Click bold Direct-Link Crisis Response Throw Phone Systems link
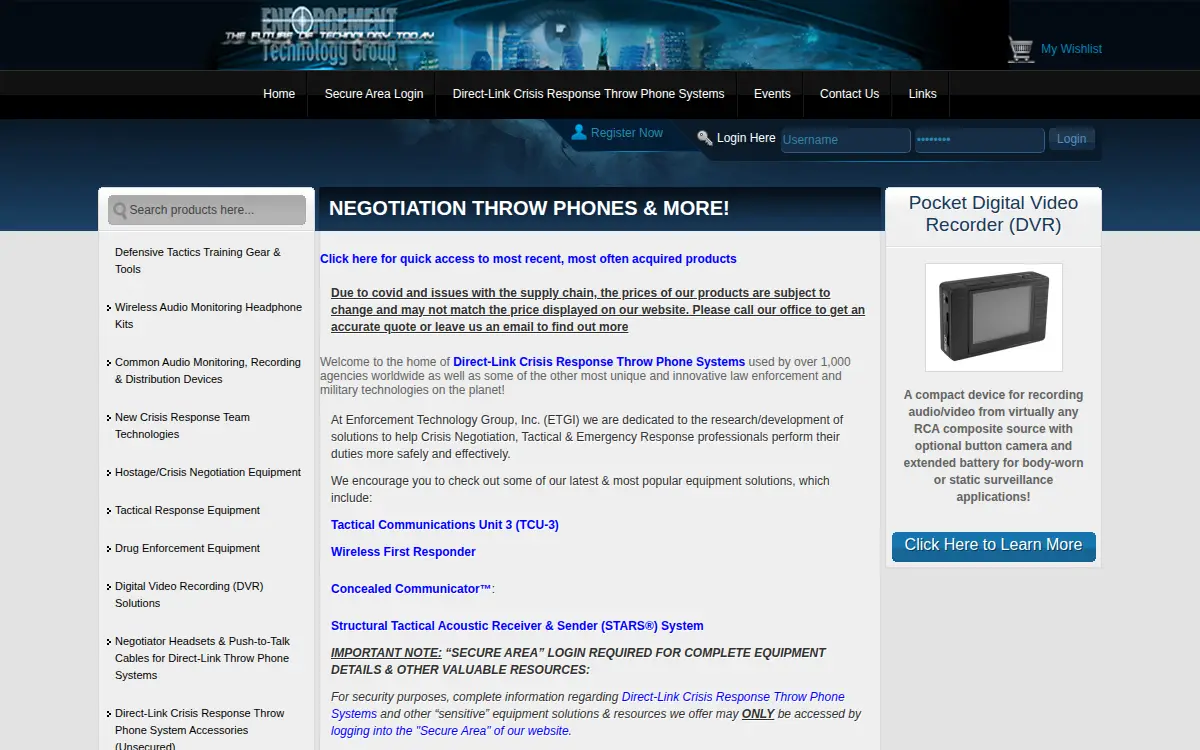This screenshot has height=750, width=1200. point(599,362)
